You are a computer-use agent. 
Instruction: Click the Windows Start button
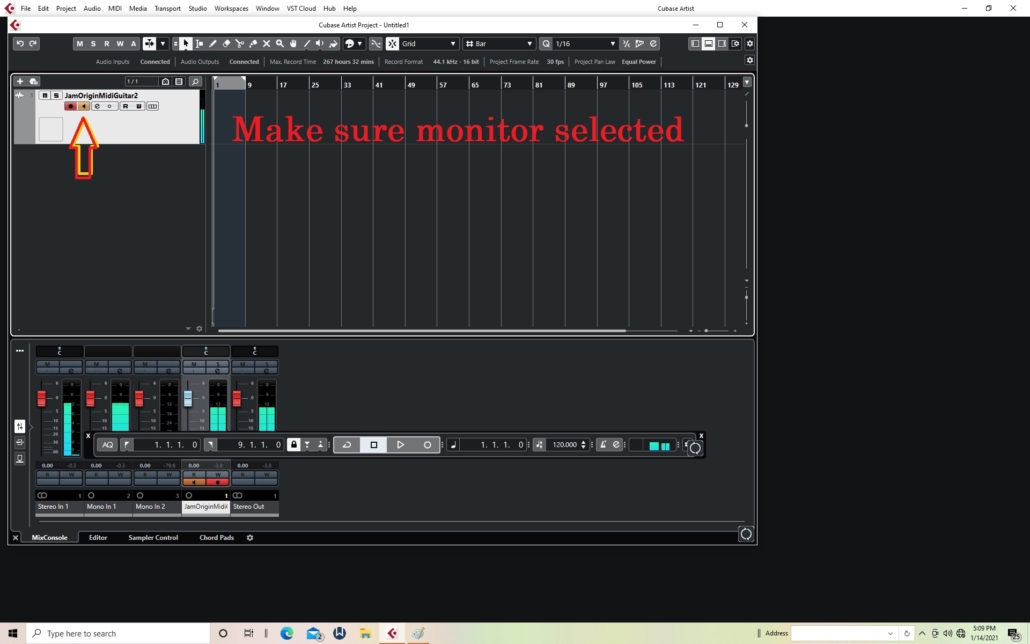point(12,633)
